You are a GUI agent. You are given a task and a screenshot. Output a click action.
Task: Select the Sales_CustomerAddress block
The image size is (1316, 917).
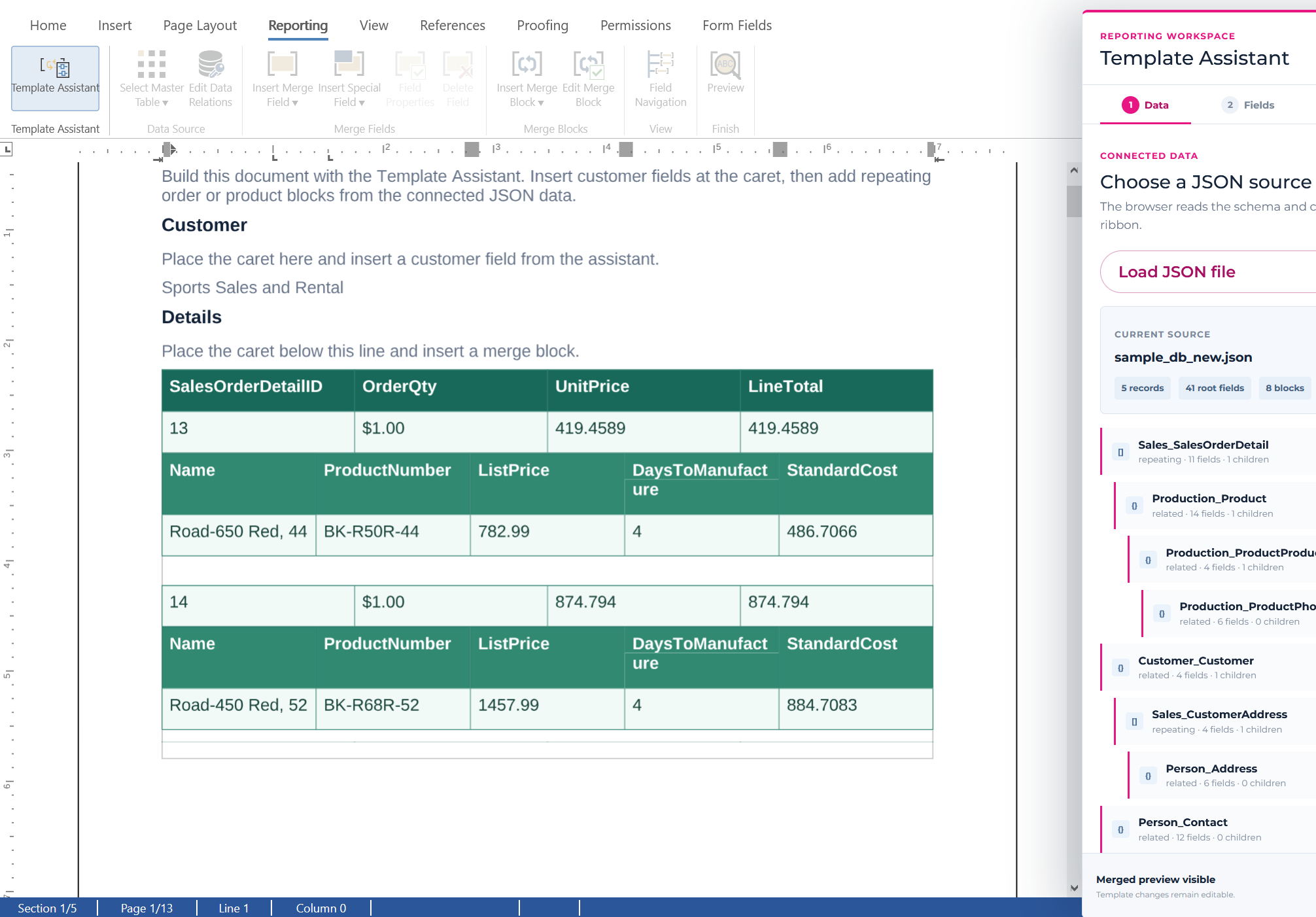(1215, 721)
